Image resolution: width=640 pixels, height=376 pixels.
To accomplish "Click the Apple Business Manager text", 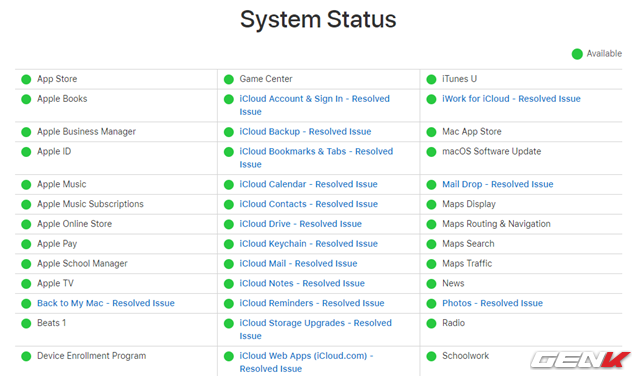I will pyautogui.click(x=86, y=132).
